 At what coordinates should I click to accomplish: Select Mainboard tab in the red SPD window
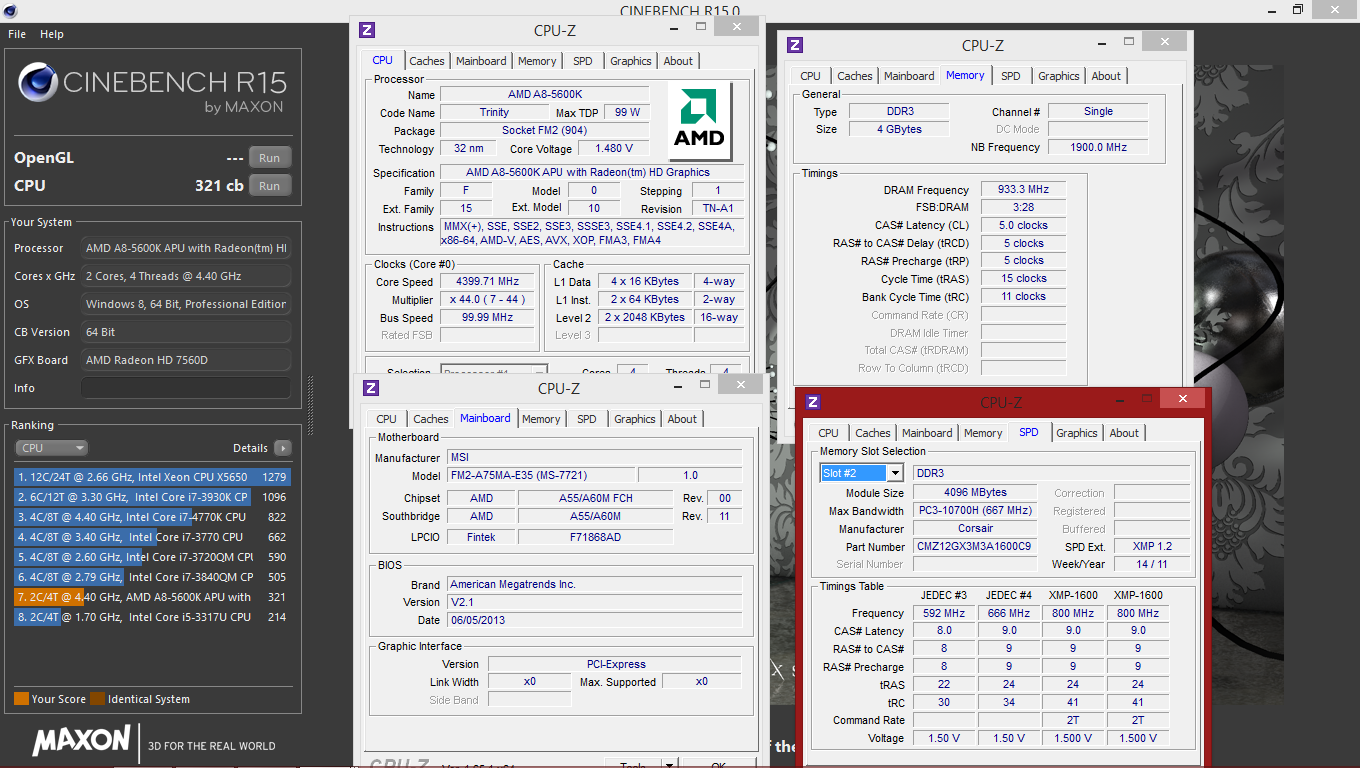tap(927, 433)
